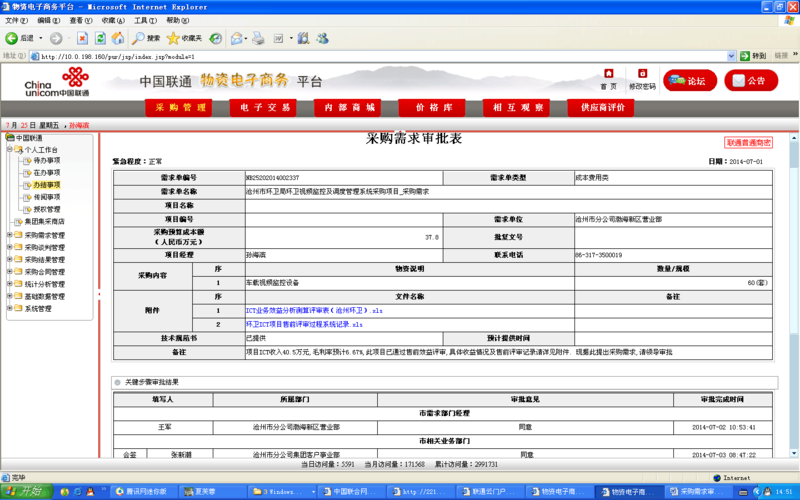
Task: Select 传阅事项 in the sidebar tree
Action: [46, 197]
